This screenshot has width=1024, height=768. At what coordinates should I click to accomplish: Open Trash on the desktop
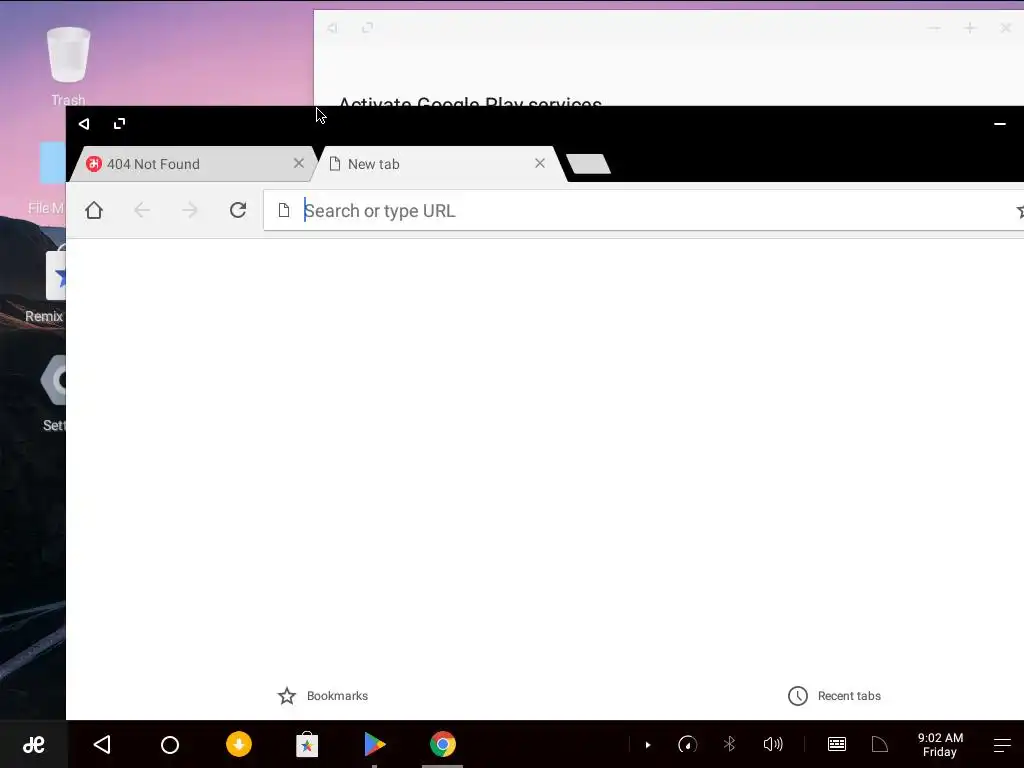click(x=68, y=67)
